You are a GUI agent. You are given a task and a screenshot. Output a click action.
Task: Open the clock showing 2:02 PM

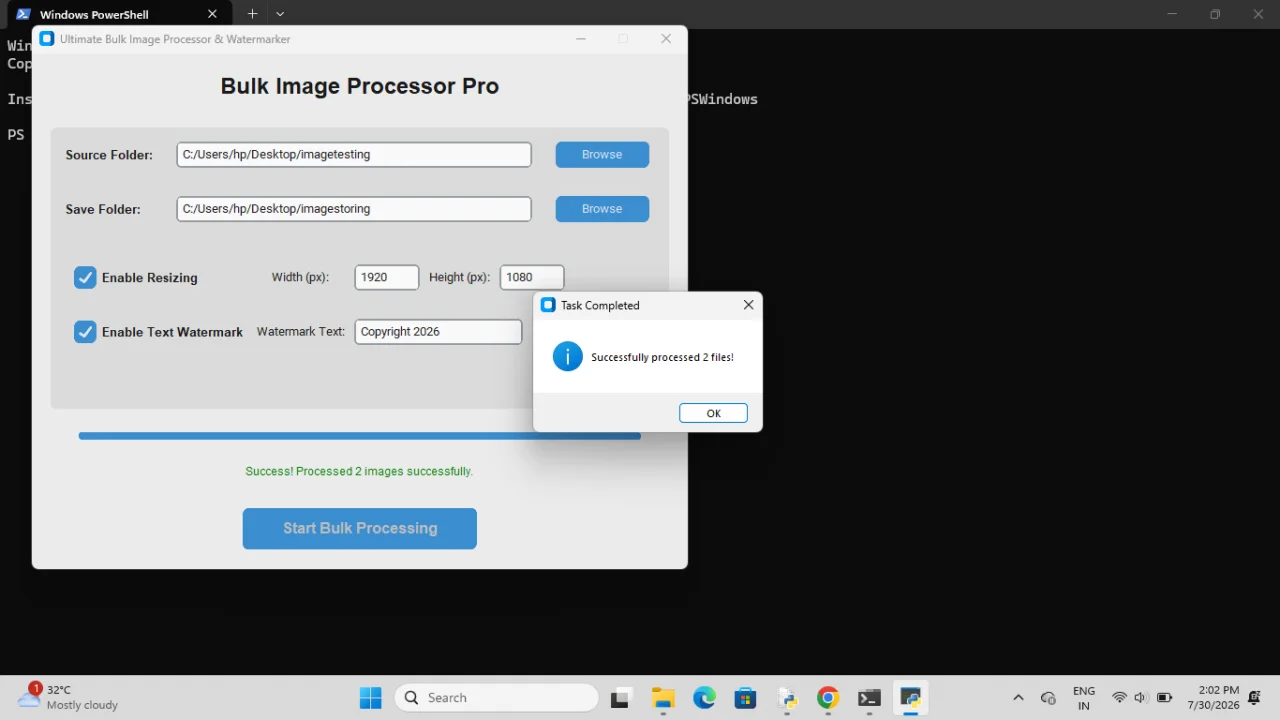pyautogui.click(x=1212, y=697)
